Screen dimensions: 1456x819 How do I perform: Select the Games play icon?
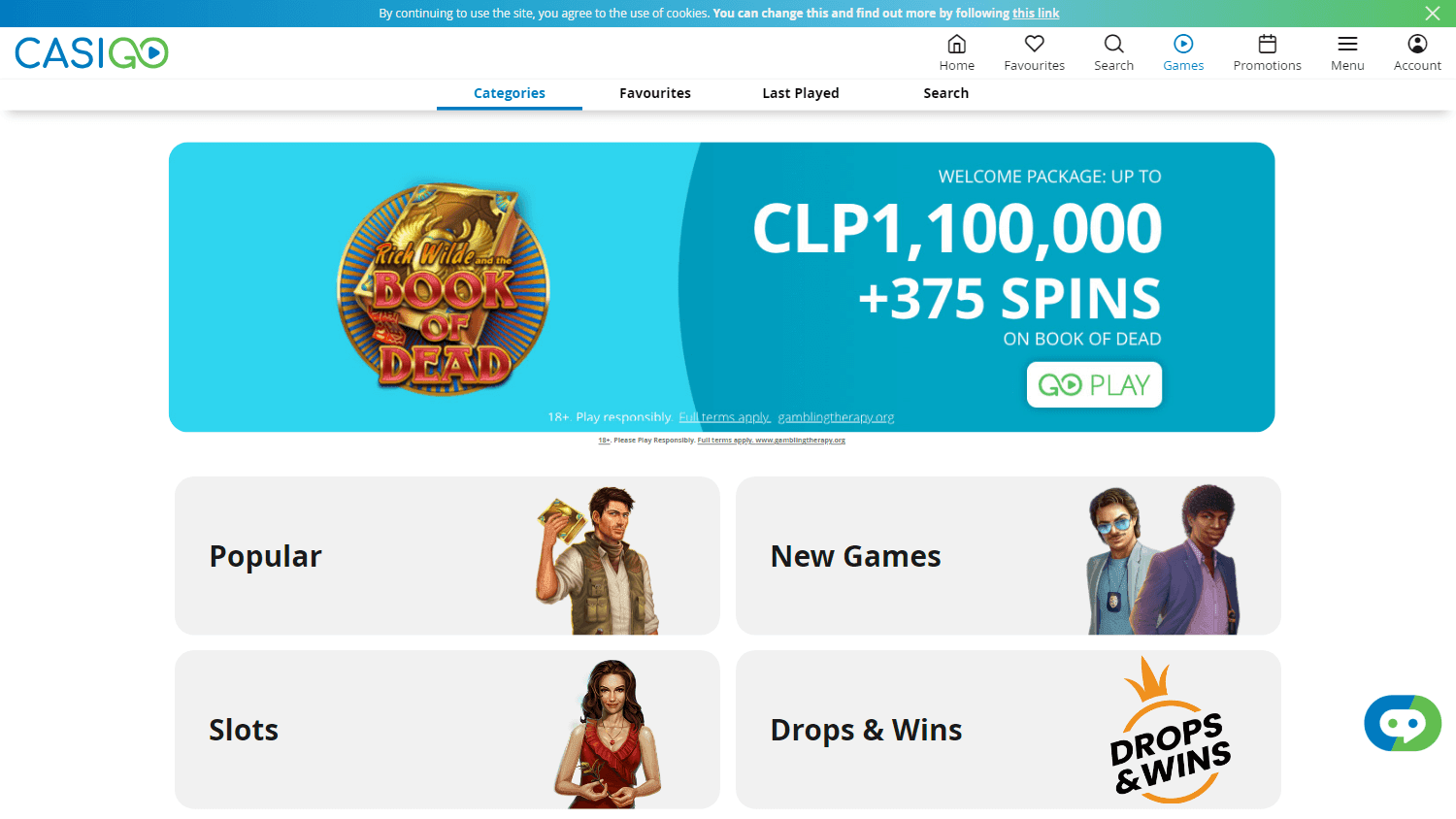(1183, 44)
